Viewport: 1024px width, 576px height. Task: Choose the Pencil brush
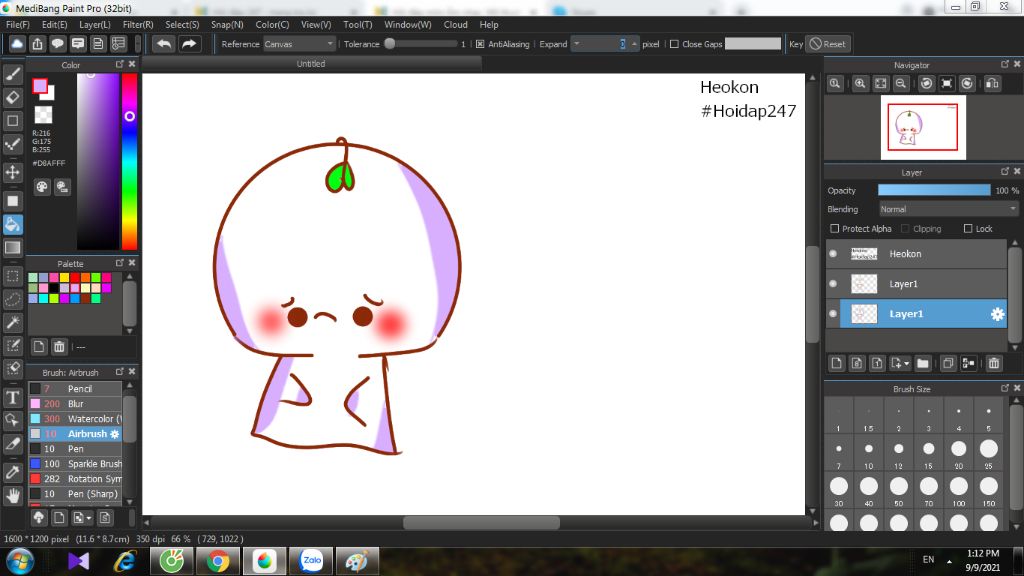74,389
